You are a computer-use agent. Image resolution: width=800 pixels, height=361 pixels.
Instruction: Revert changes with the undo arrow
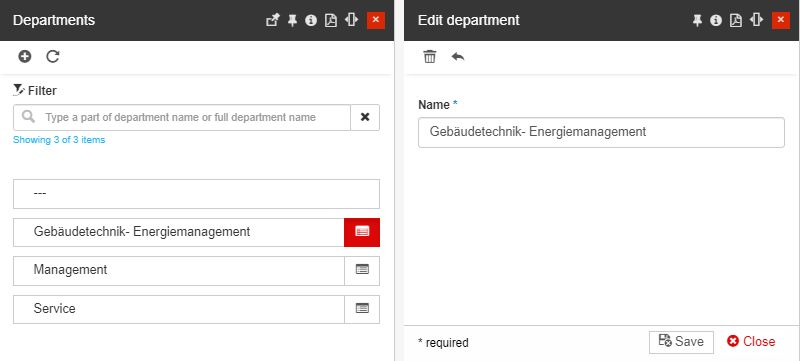click(x=458, y=57)
